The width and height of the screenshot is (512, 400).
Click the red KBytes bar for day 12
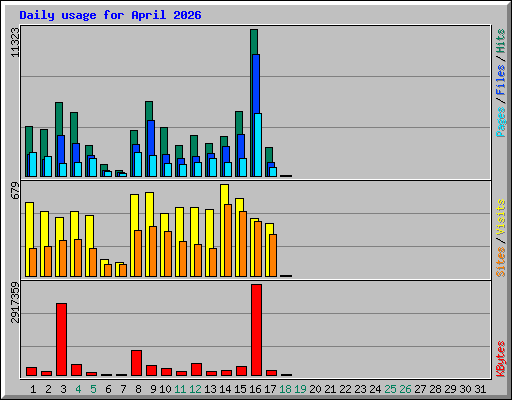tap(196, 369)
